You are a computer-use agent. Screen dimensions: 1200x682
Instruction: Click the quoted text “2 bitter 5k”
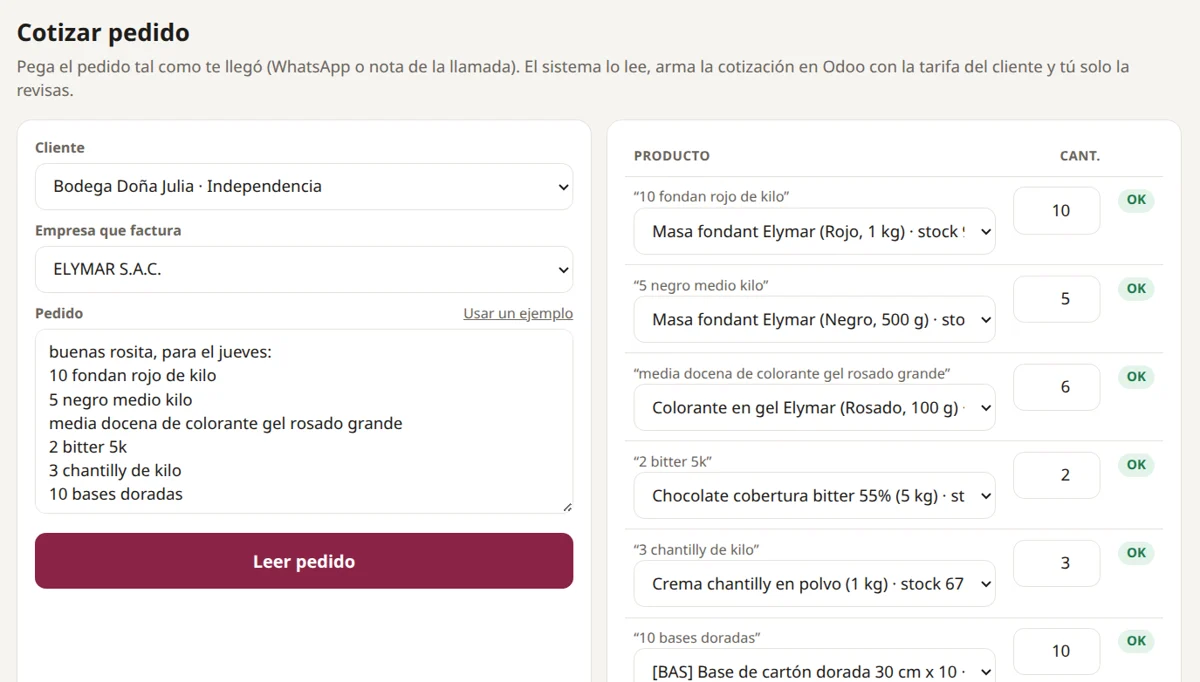click(x=673, y=461)
